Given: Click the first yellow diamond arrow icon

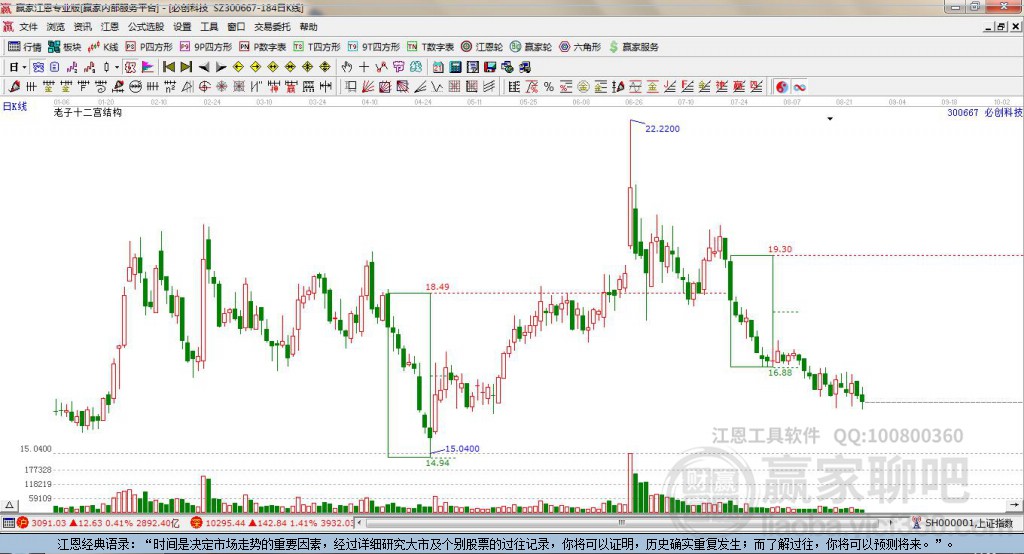Looking at the screenshot, I should click(238, 67).
